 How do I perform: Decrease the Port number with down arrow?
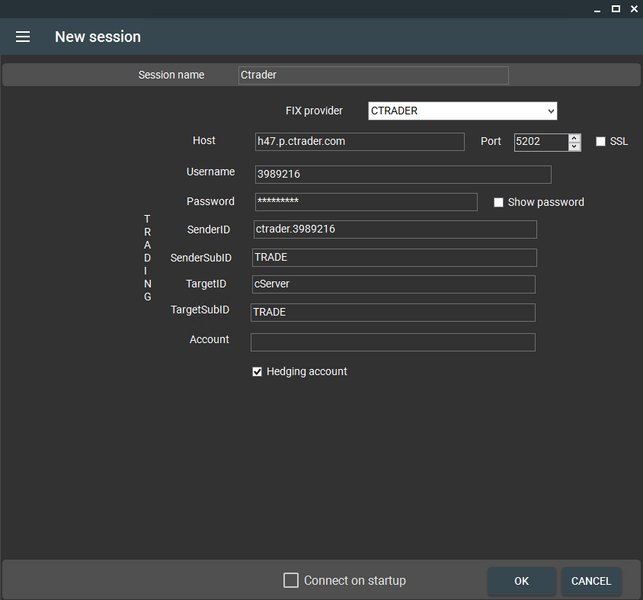point(574,147)
